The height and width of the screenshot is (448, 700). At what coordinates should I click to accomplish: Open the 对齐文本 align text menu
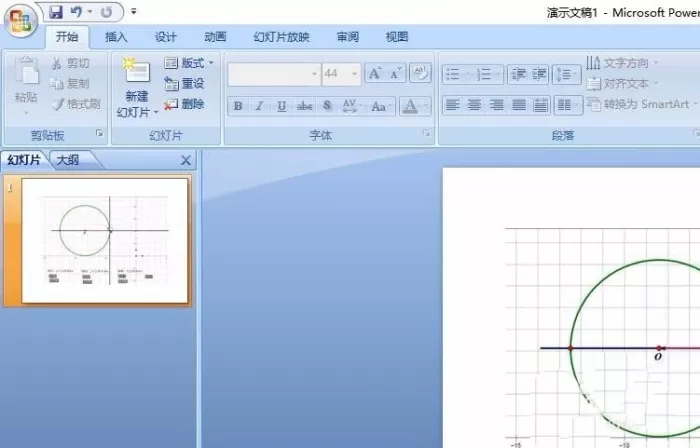(x=622, y=83)
